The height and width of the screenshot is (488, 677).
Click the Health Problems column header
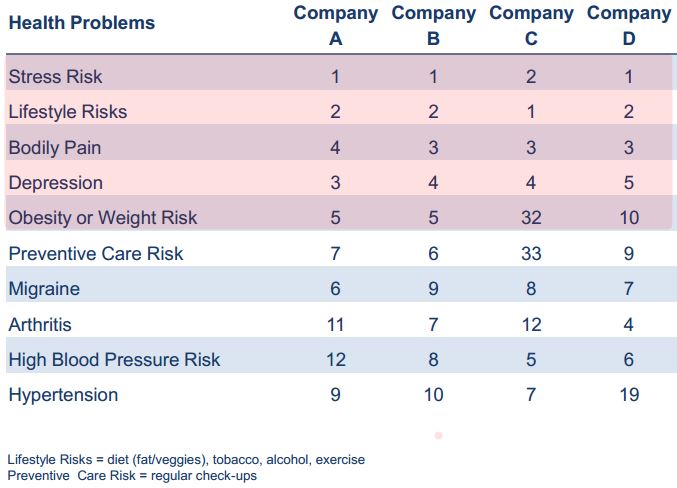(x=81, y=22)
